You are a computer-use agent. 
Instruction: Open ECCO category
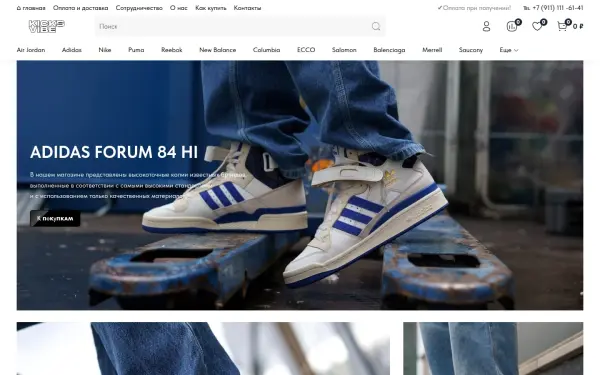coord(306,50)
